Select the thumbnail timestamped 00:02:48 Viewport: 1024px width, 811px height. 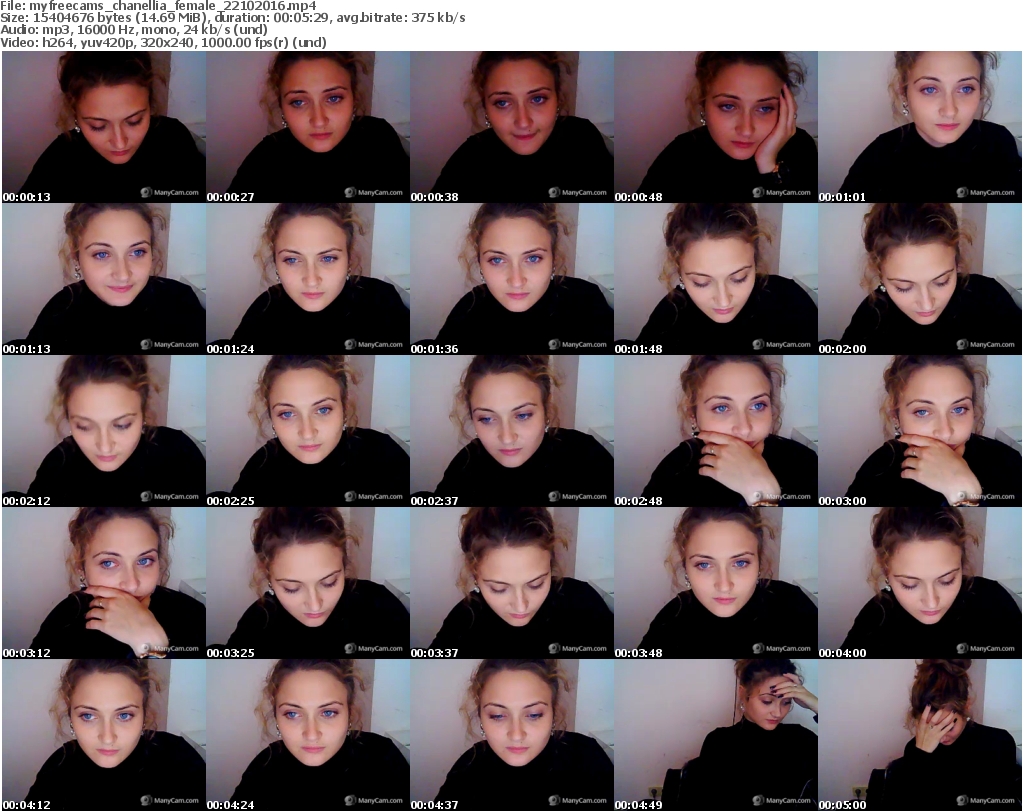[716, 432]
